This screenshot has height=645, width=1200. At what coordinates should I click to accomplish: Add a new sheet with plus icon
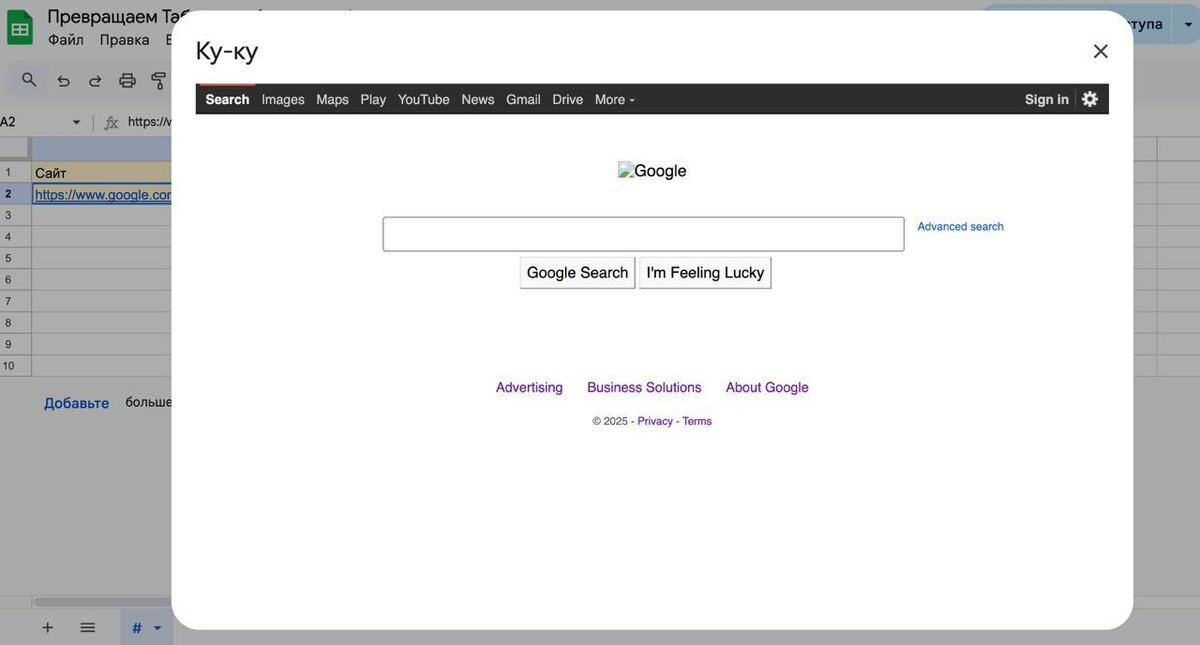pos(47,627)
